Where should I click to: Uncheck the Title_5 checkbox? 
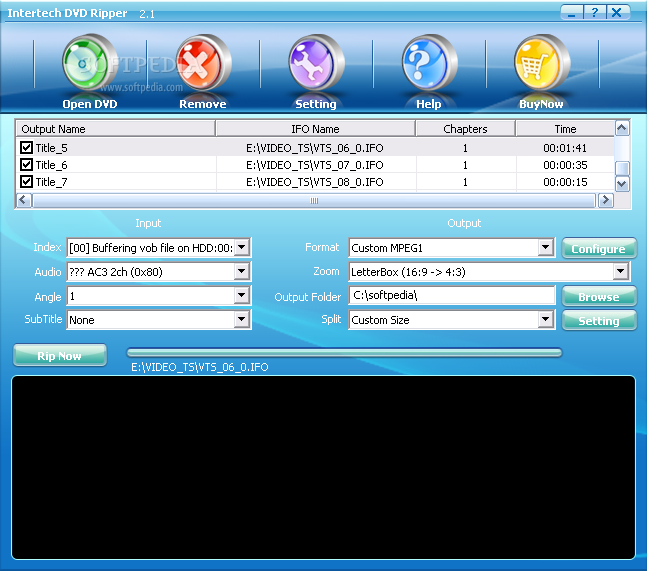coord(26,147)
